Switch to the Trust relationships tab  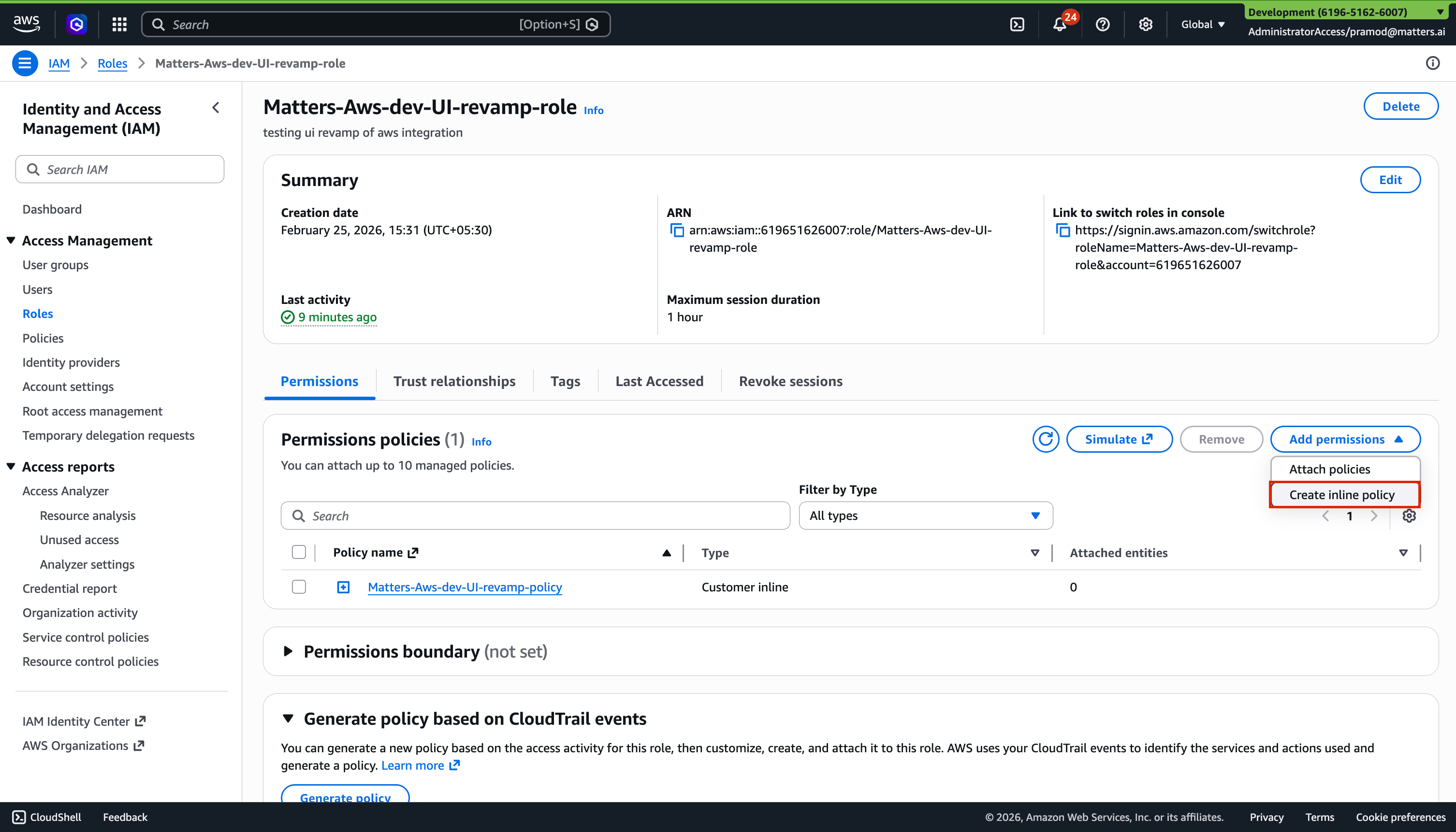[x=454, y=381]
